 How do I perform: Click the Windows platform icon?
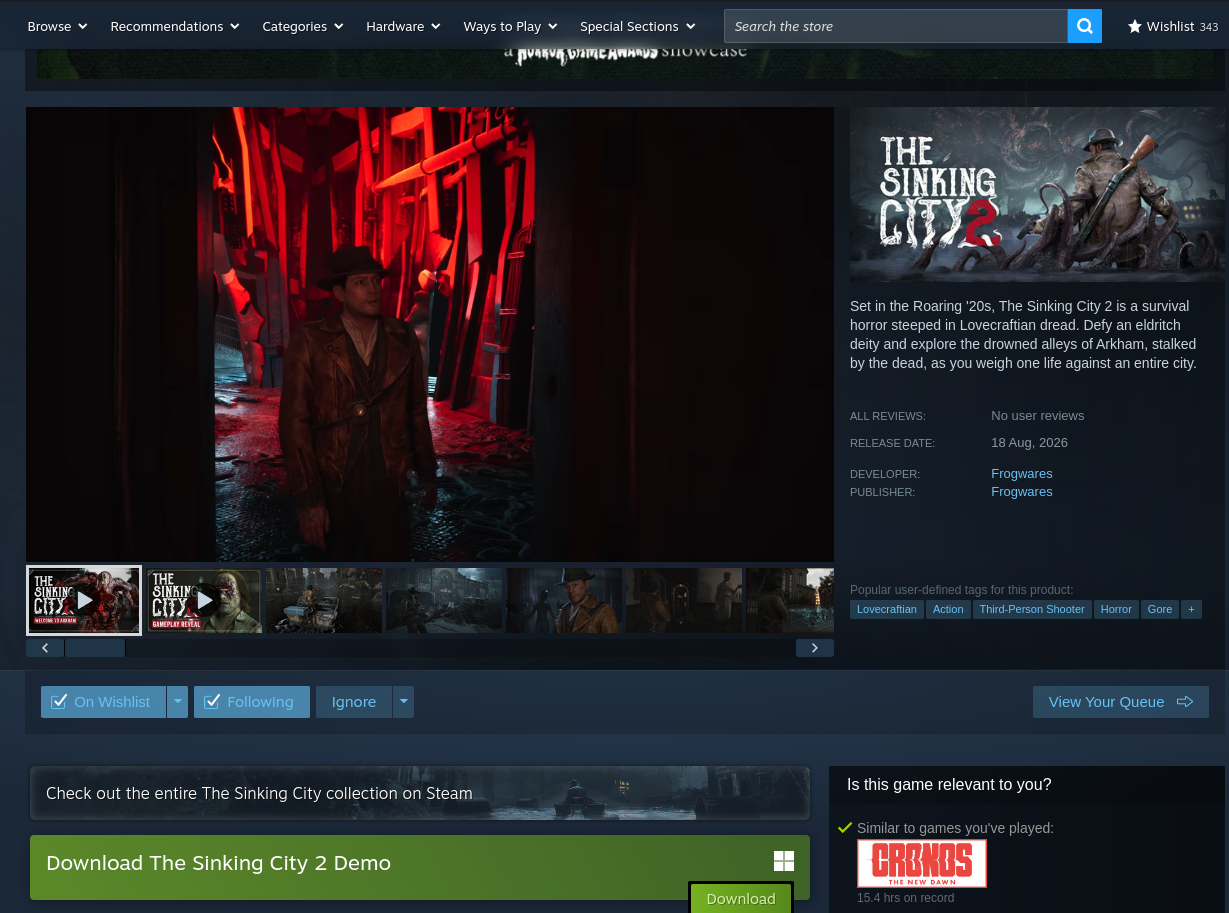pyautogui.click(x=784, y=862)
